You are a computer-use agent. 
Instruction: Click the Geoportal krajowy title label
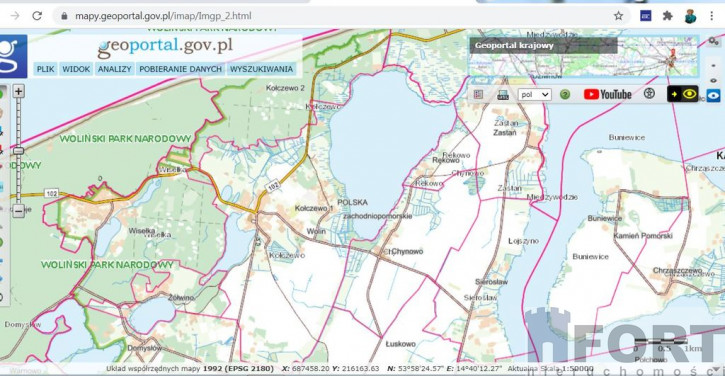pos(514,45)
